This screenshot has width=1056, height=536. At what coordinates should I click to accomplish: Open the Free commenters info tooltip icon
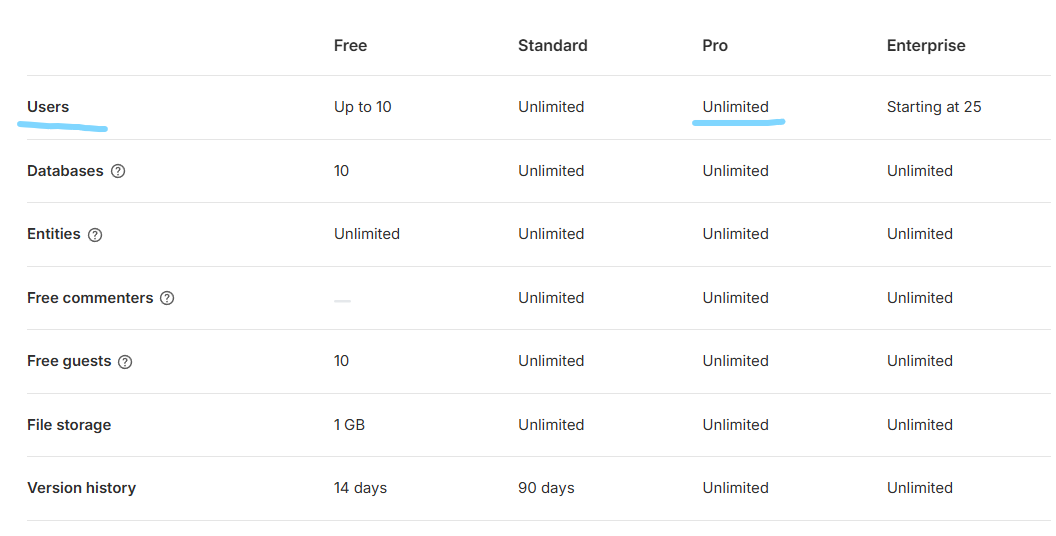[x=167, y=298]
